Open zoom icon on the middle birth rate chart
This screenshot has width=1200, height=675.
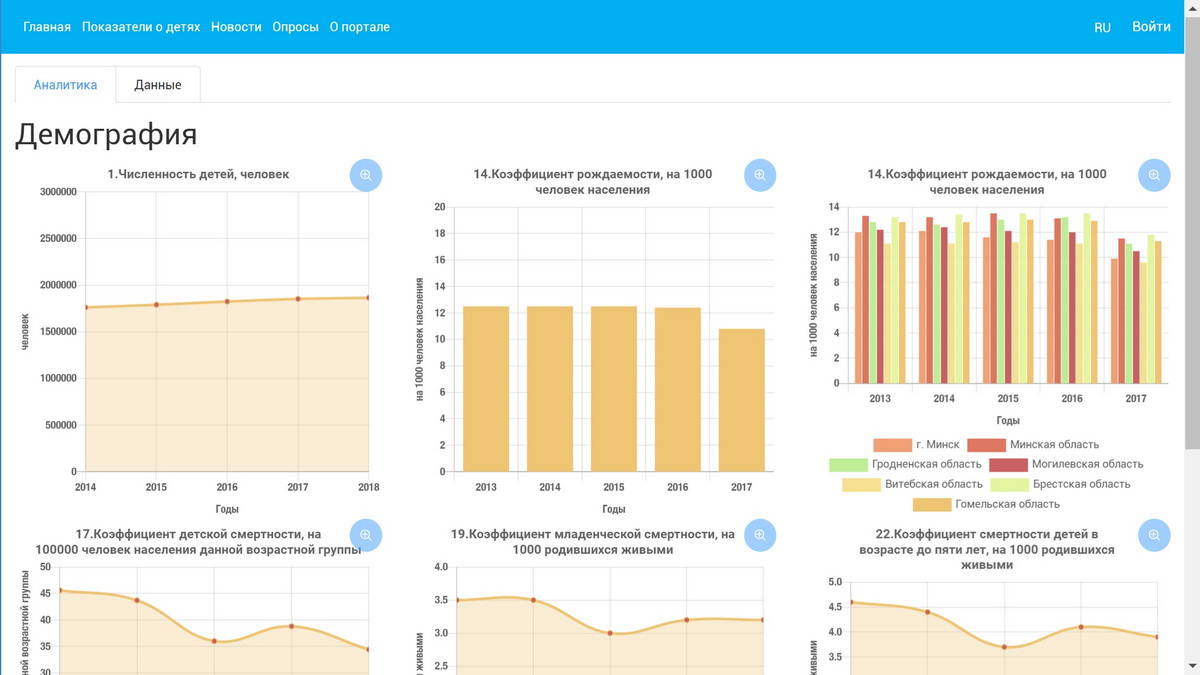click(760, 175)
